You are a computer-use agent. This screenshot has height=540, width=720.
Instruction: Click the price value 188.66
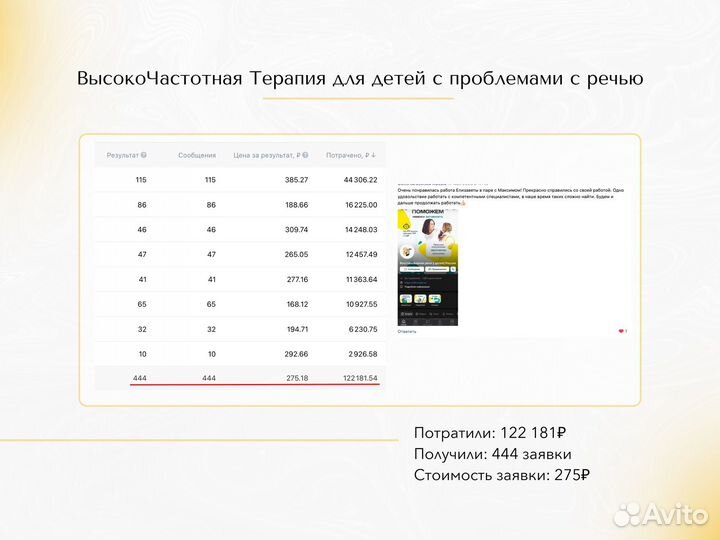click(296, 205)
